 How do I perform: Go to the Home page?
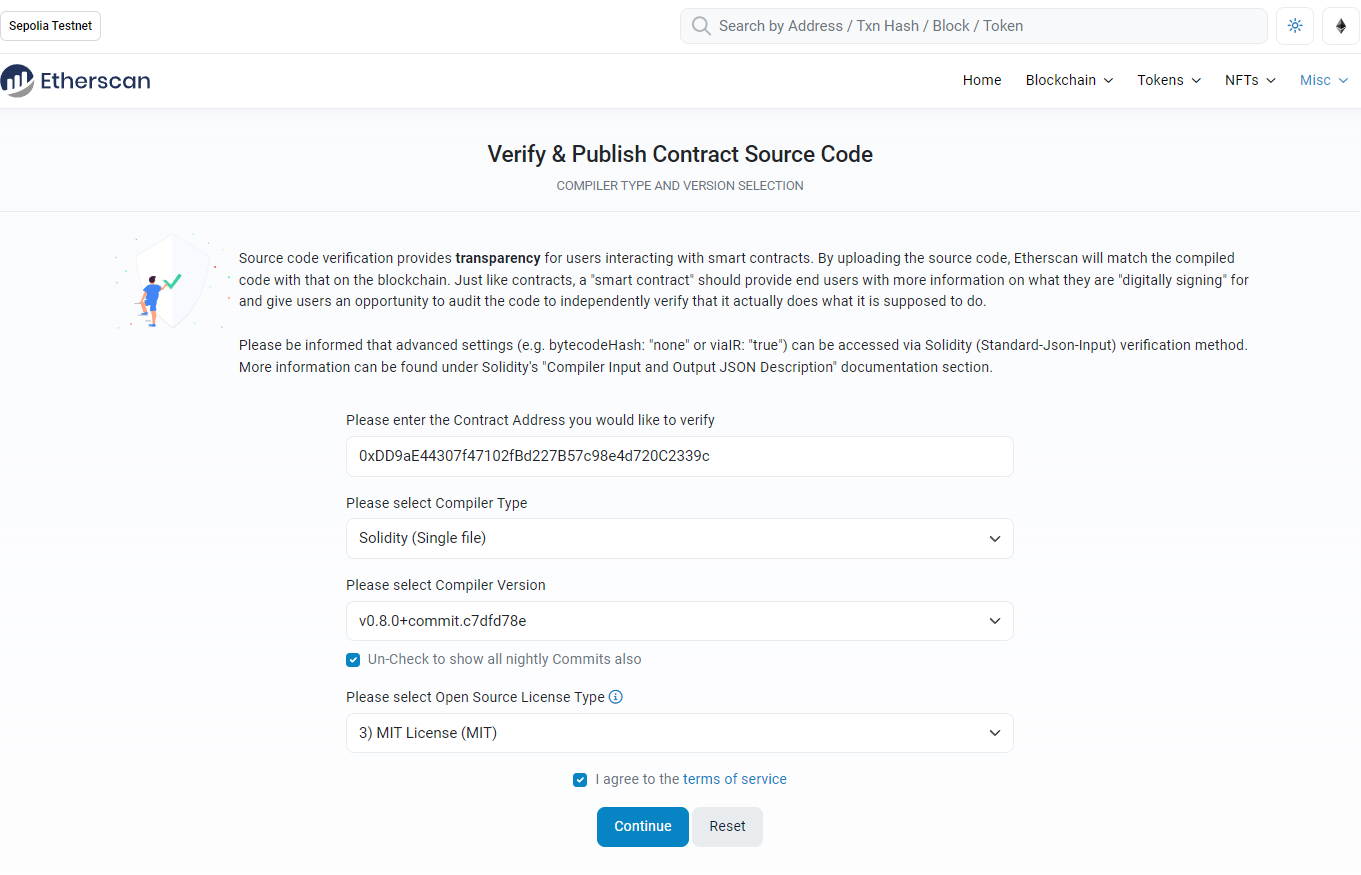pyautogui.click(x=982, y=80)
